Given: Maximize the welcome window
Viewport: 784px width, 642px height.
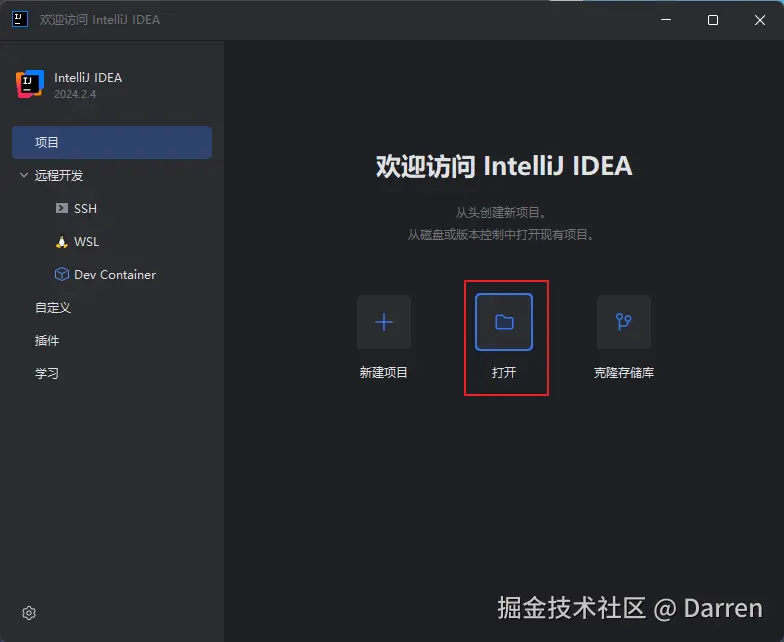Looking at the screenshot, I should click(713, 20).
